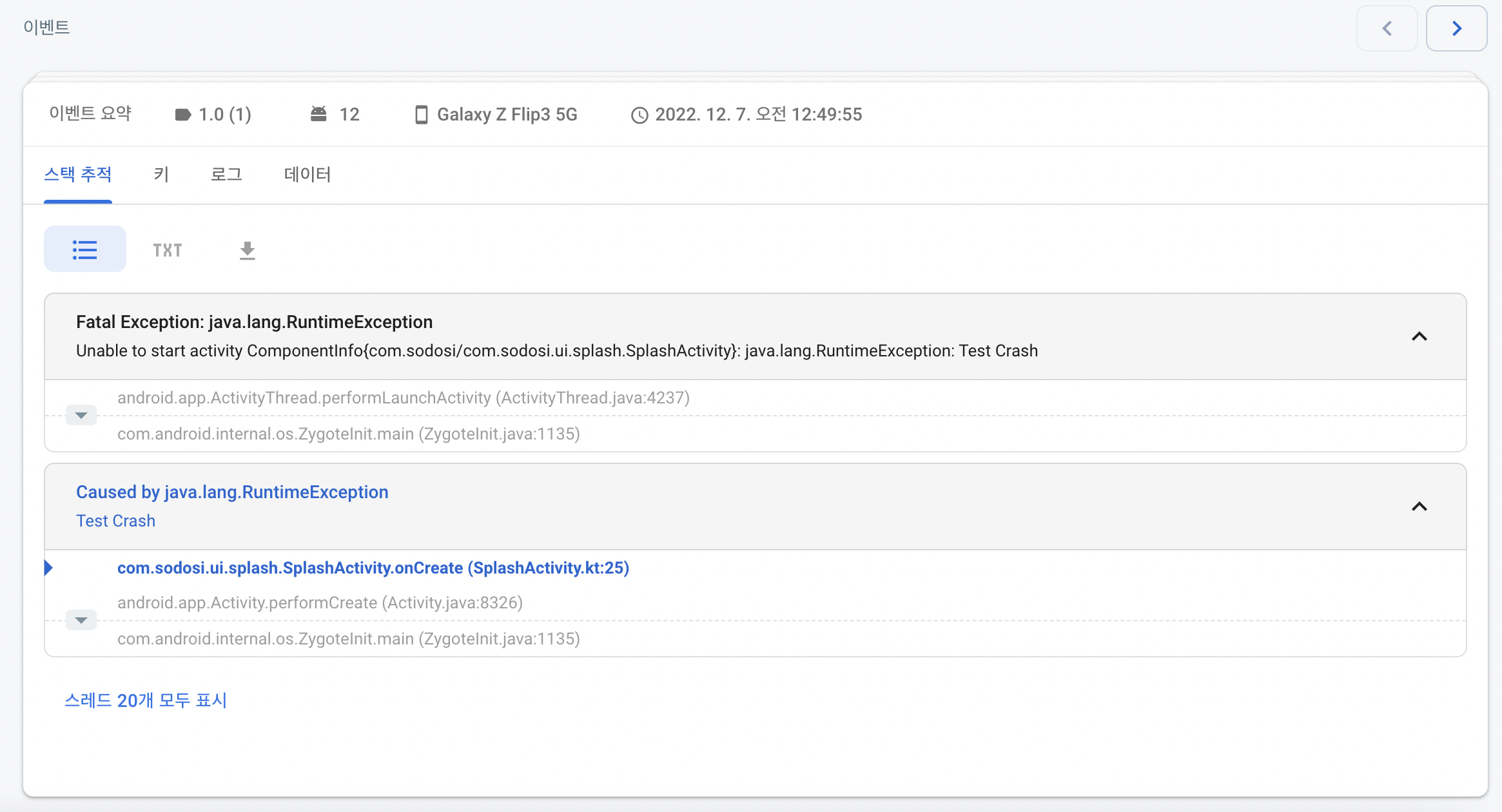Switch to the list view icon
This screenshot has width=1502, height=812.
[84, 249]
